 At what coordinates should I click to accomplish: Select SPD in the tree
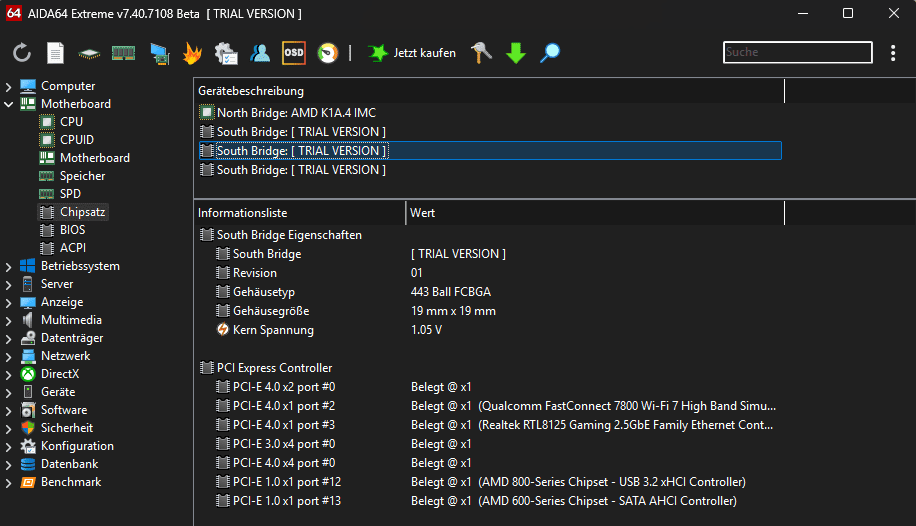70,193
